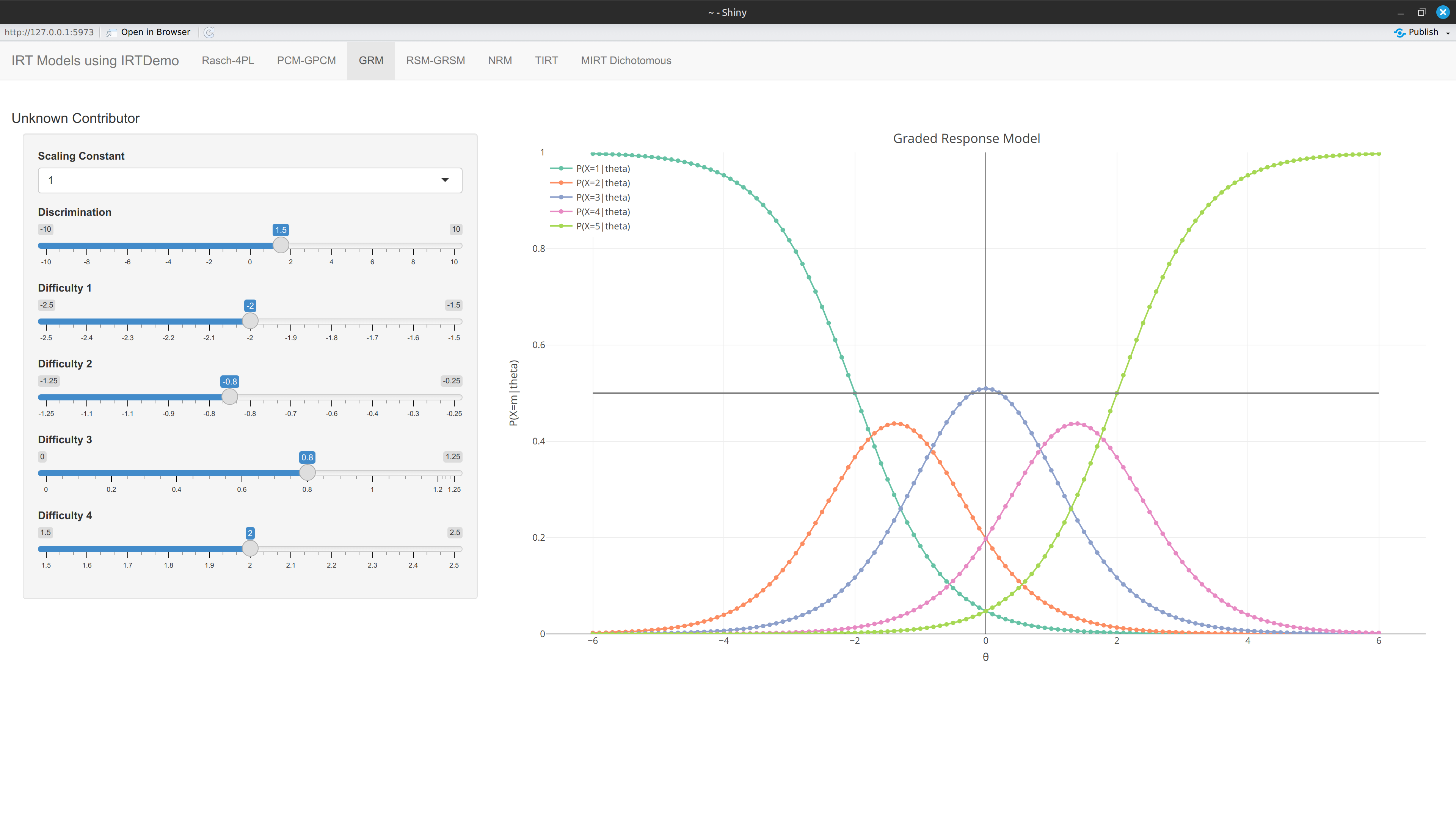The width and height of the screenshot is (1456, 819).
Task: Click the Difficulty 3 slider handle
Action: tap(307, 472)
